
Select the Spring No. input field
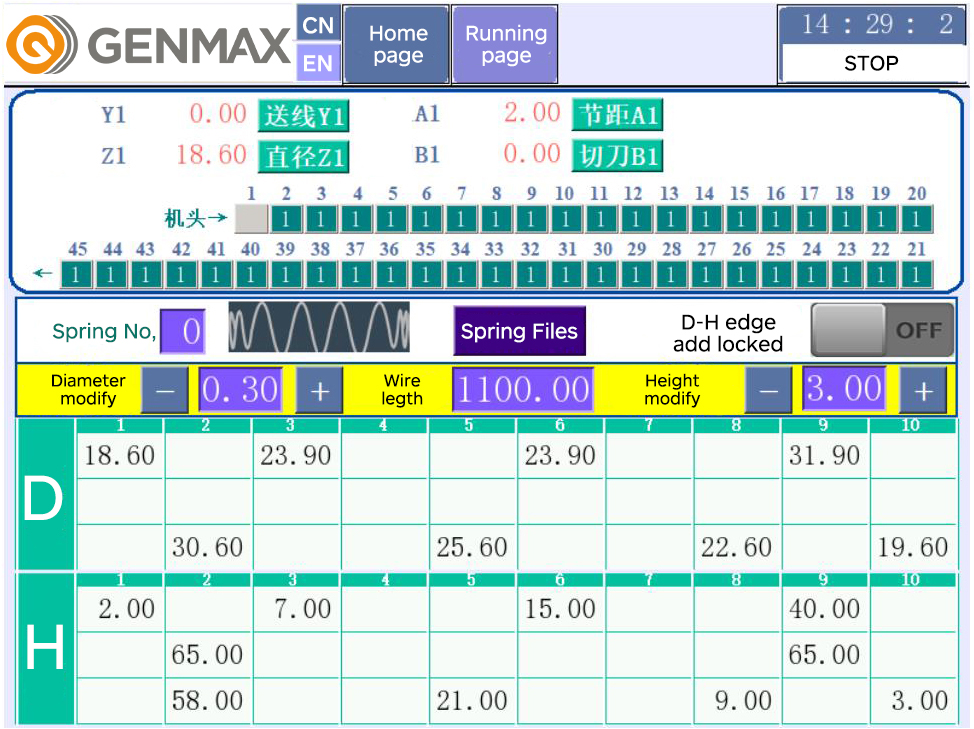click(182, 332)
